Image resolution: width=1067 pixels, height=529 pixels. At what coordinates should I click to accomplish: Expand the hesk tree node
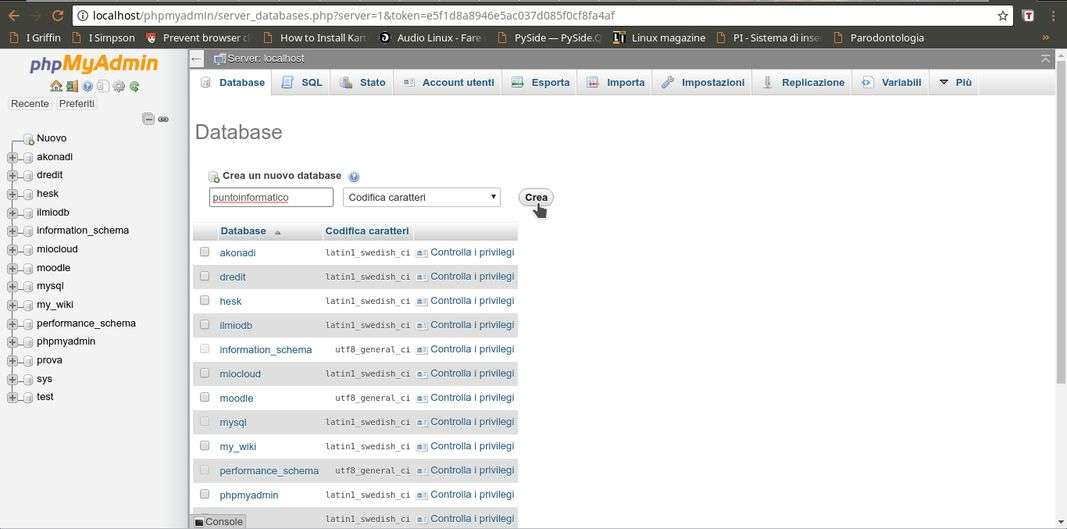coord(12,194)
